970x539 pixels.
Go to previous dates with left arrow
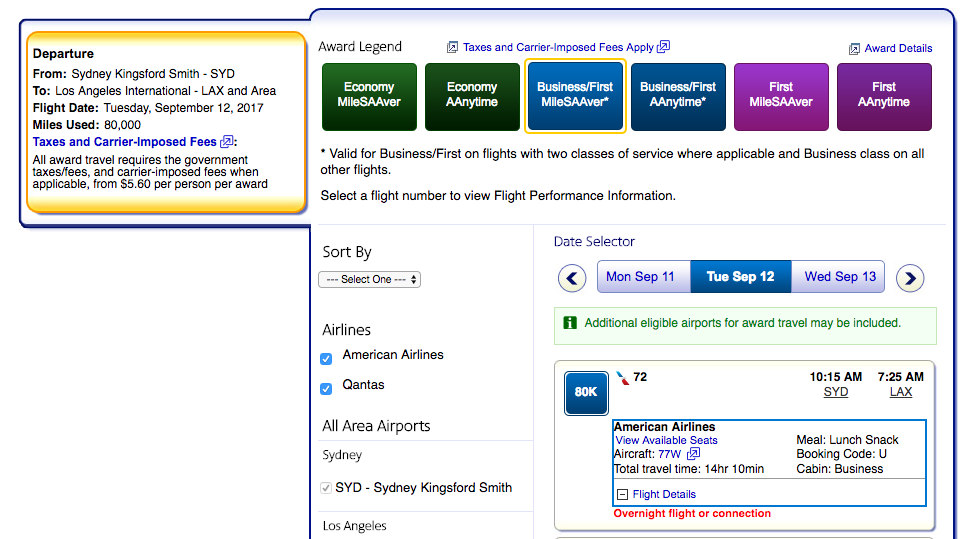click(572, 278)
